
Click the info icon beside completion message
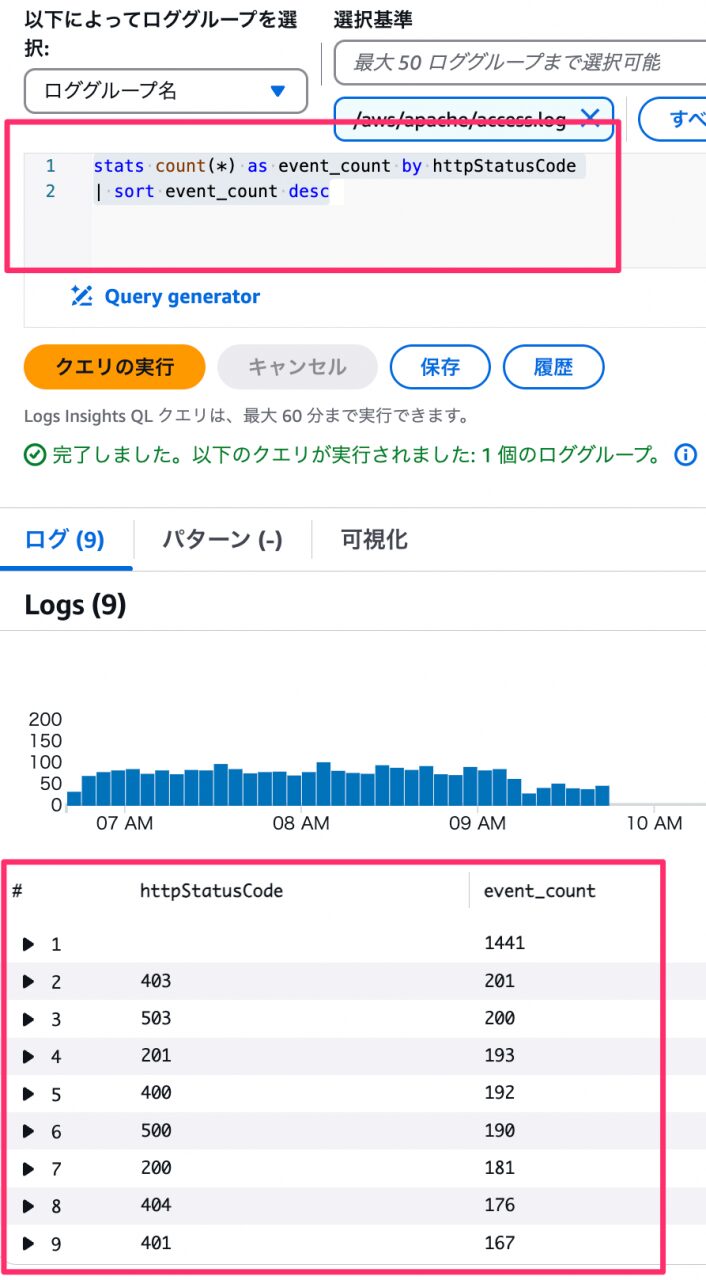pos(686,455)
